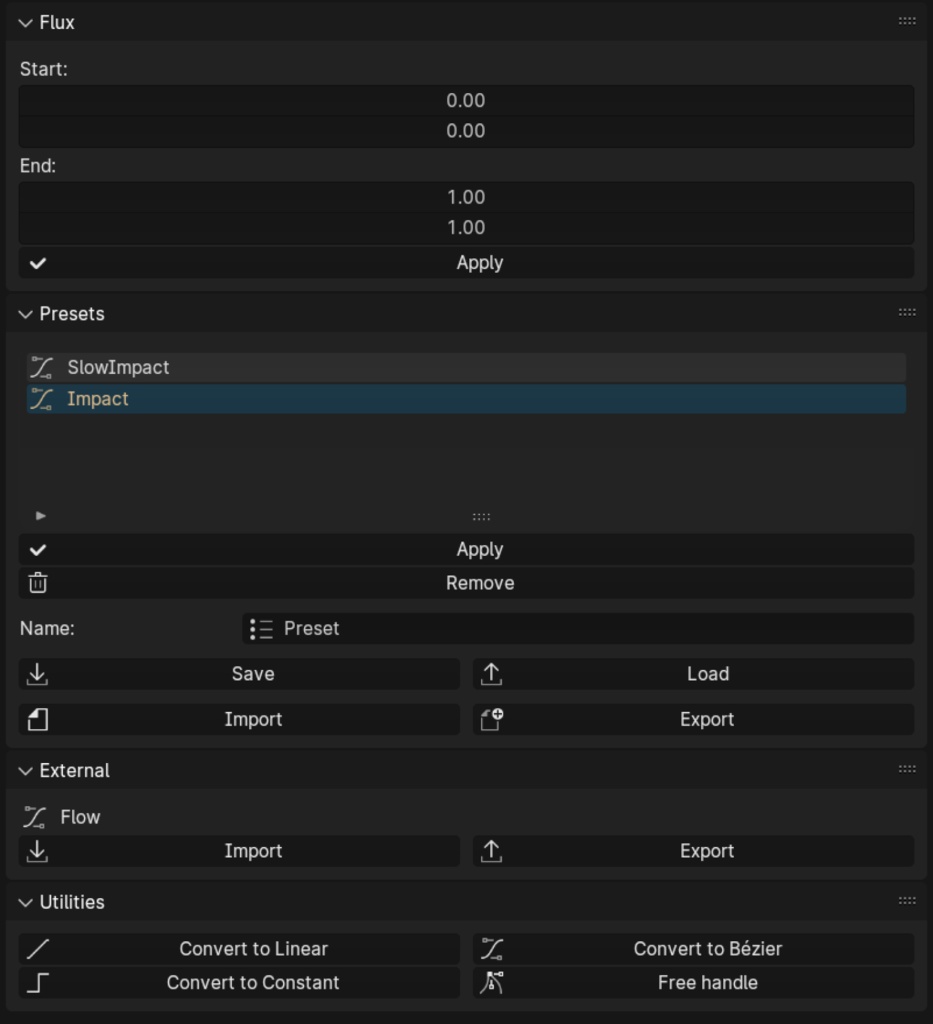Click the Free handle icon in Utilities

(490, 982)
